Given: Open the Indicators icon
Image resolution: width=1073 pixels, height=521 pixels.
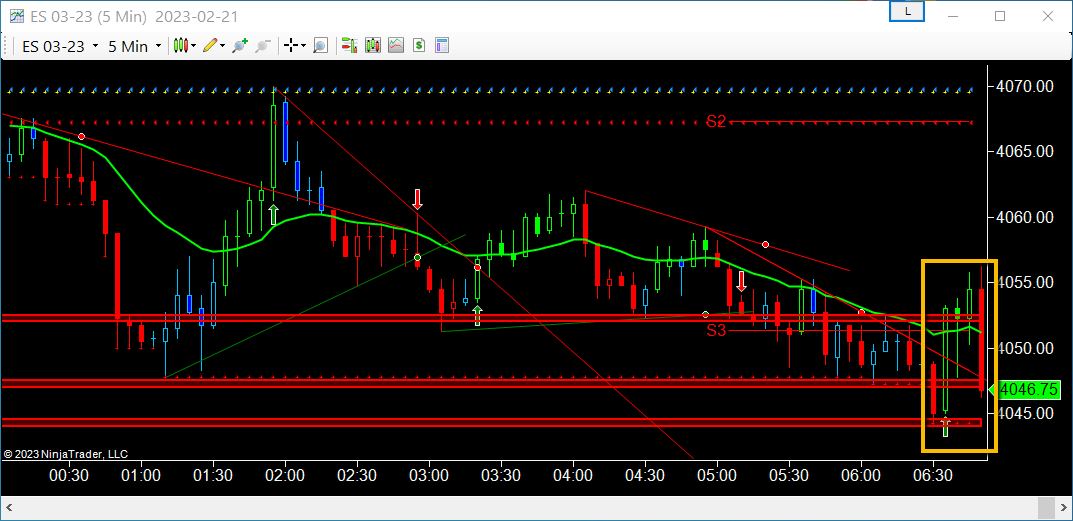Looking at the screenshot, I should (x=396, y=46).
